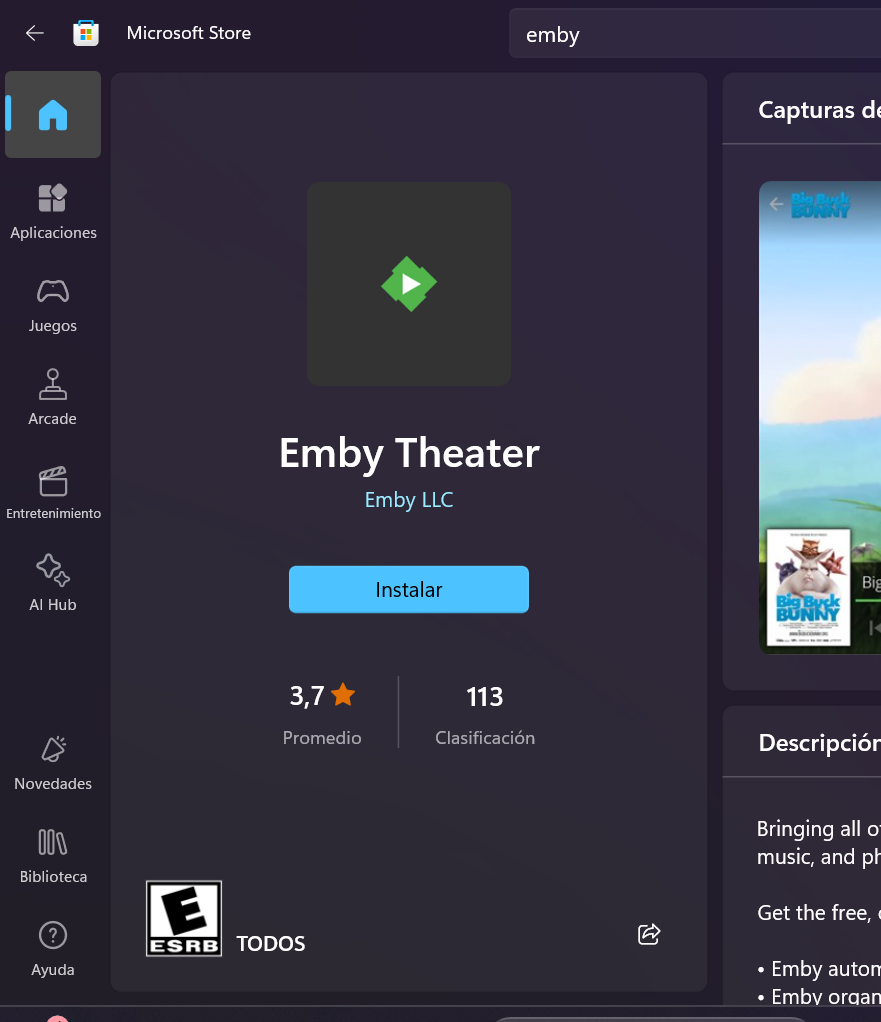Open the Juegos section
Image resolution: width=881 pixels, height=1022 pixels.
pyautogui.click(x=53, y=304)
